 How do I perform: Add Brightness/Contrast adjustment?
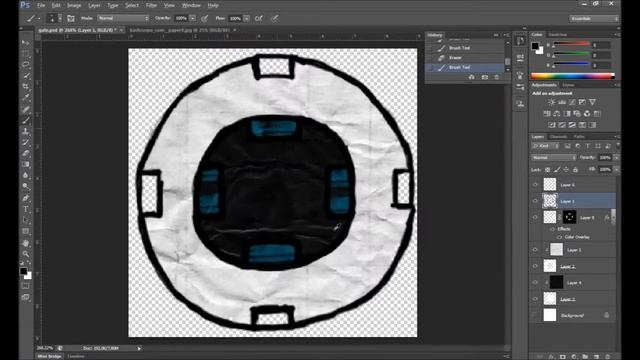(551, 102)
